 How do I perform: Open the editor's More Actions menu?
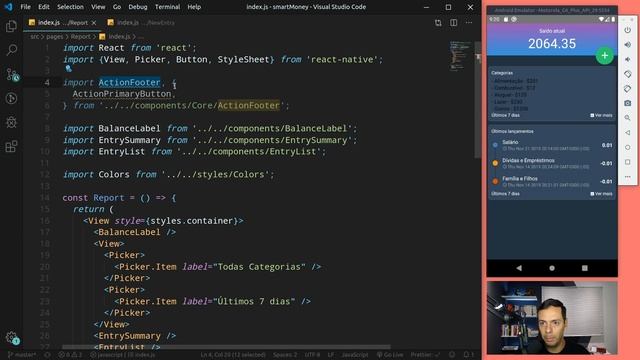tap(469, 23)
